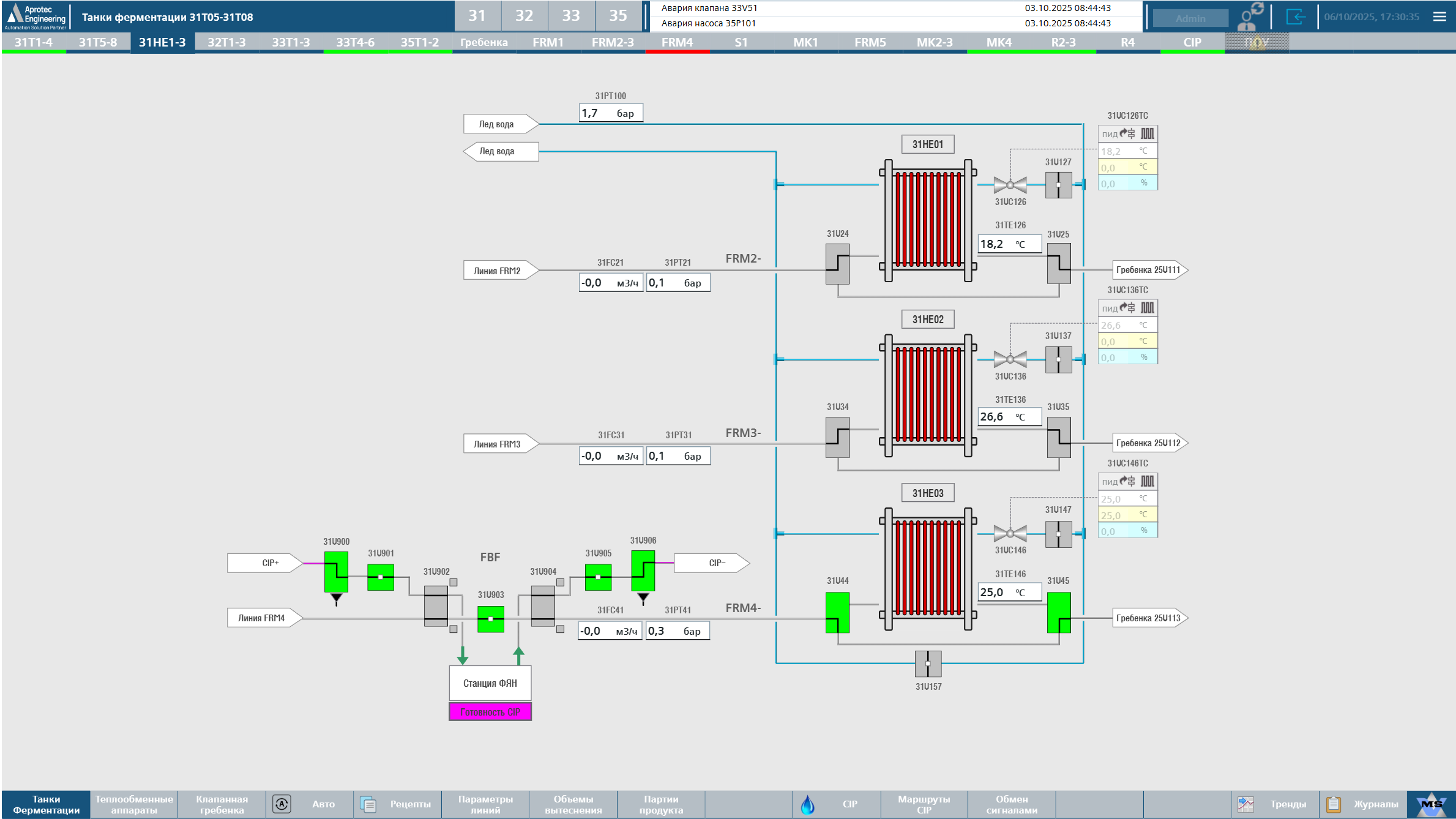1456x819 pixels.
Task: Toggle green valve 31U44
Action: coord(837,612)
